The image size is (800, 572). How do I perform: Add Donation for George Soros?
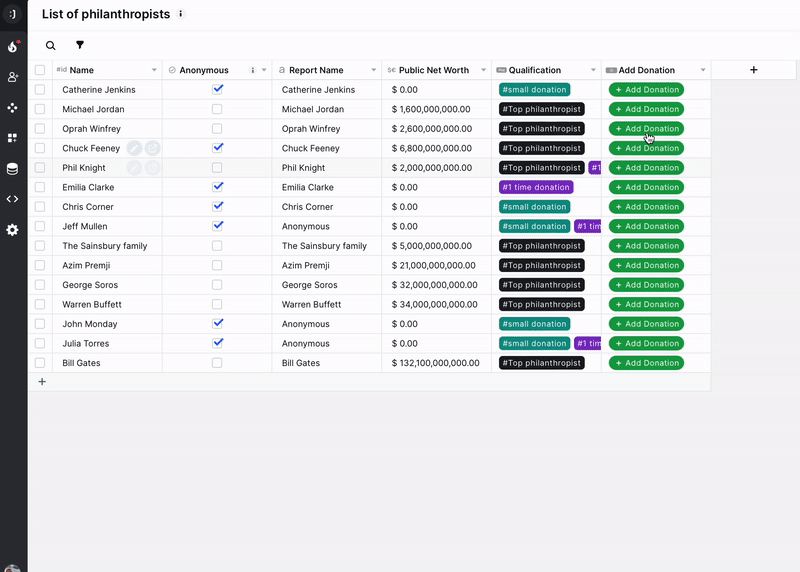[x=646, y=285]
